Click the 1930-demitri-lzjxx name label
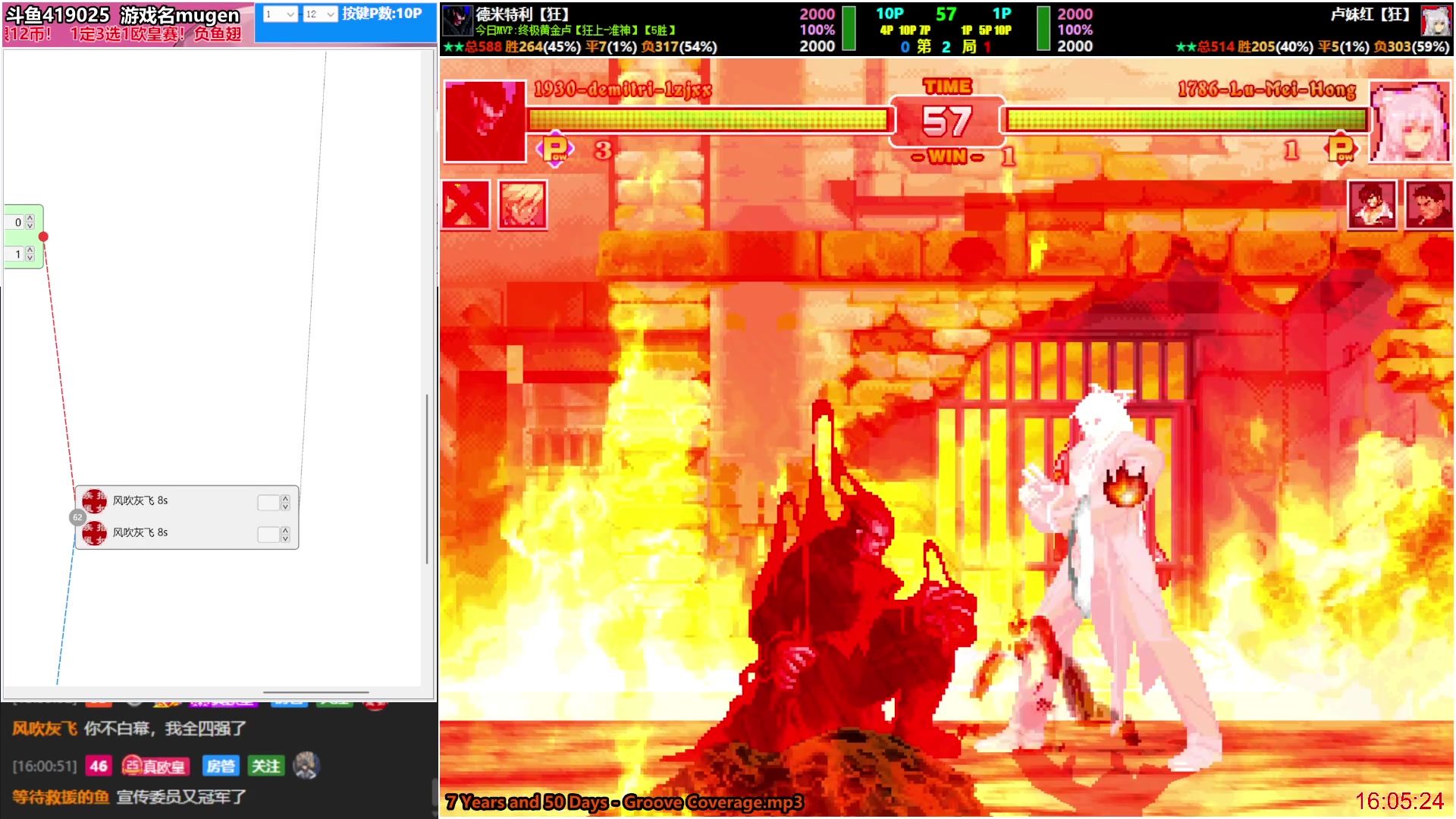 click(623, 89)
